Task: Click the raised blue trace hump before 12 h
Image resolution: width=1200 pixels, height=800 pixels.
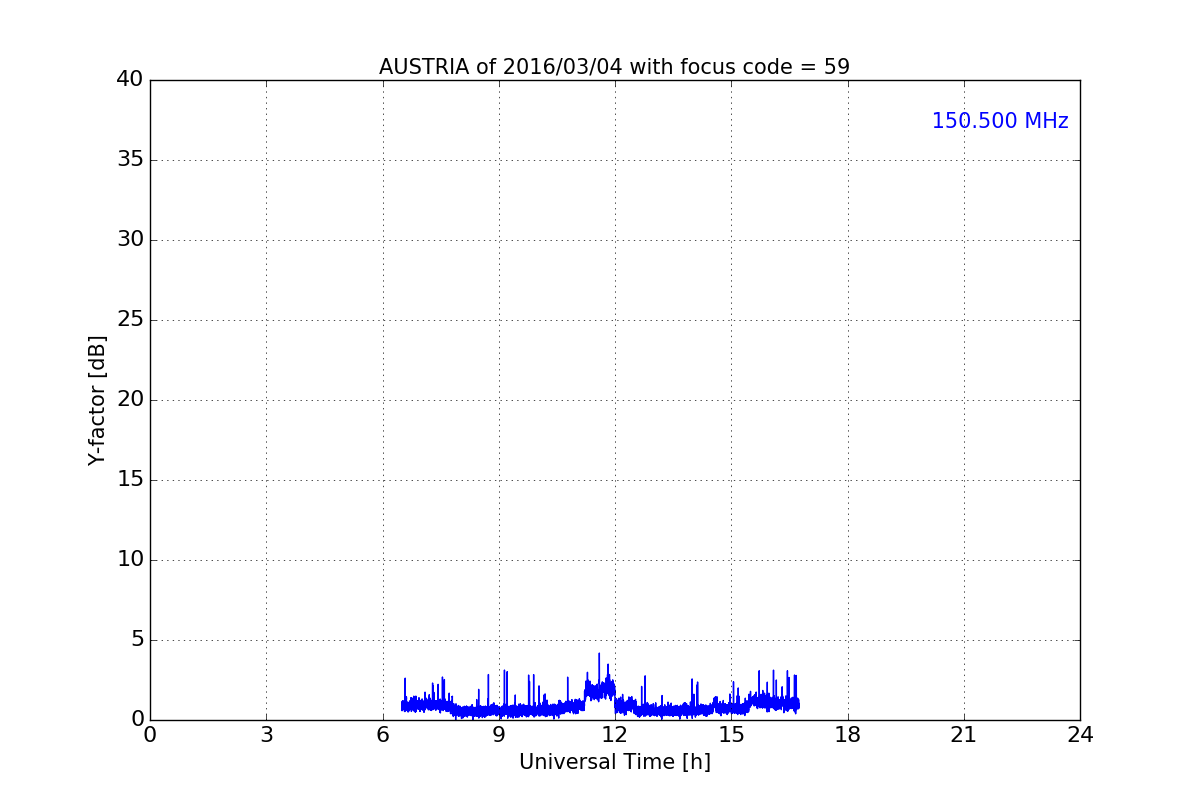Action: pos(600,689)
